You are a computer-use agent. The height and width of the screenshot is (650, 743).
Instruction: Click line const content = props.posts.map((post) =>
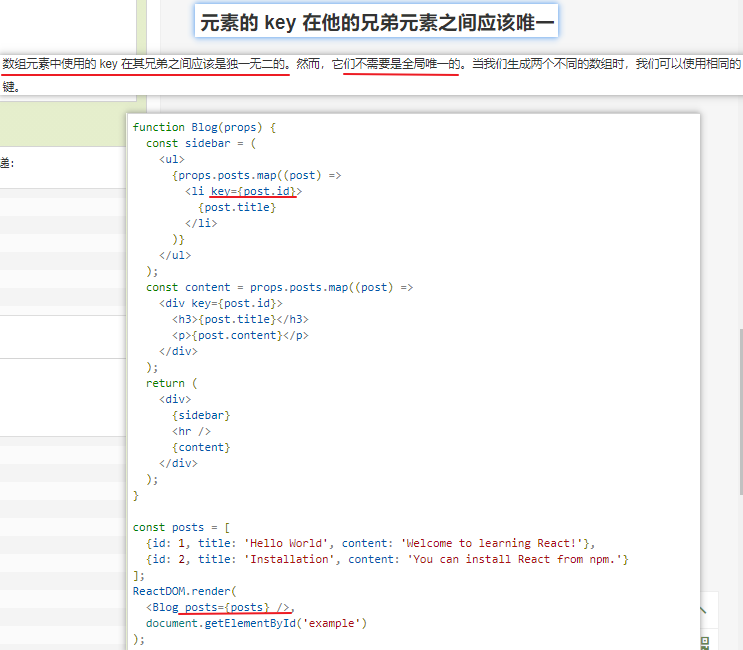click(x=280, y=287)
